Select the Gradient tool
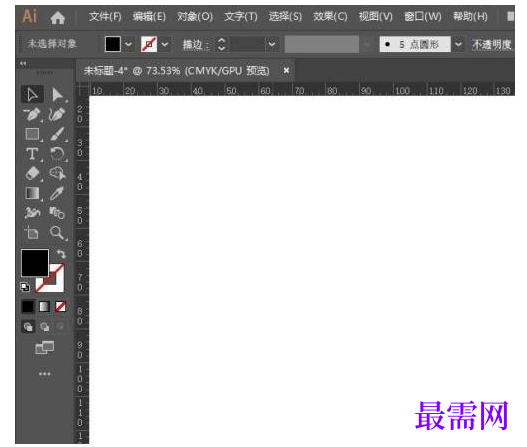 coord(32,193)
